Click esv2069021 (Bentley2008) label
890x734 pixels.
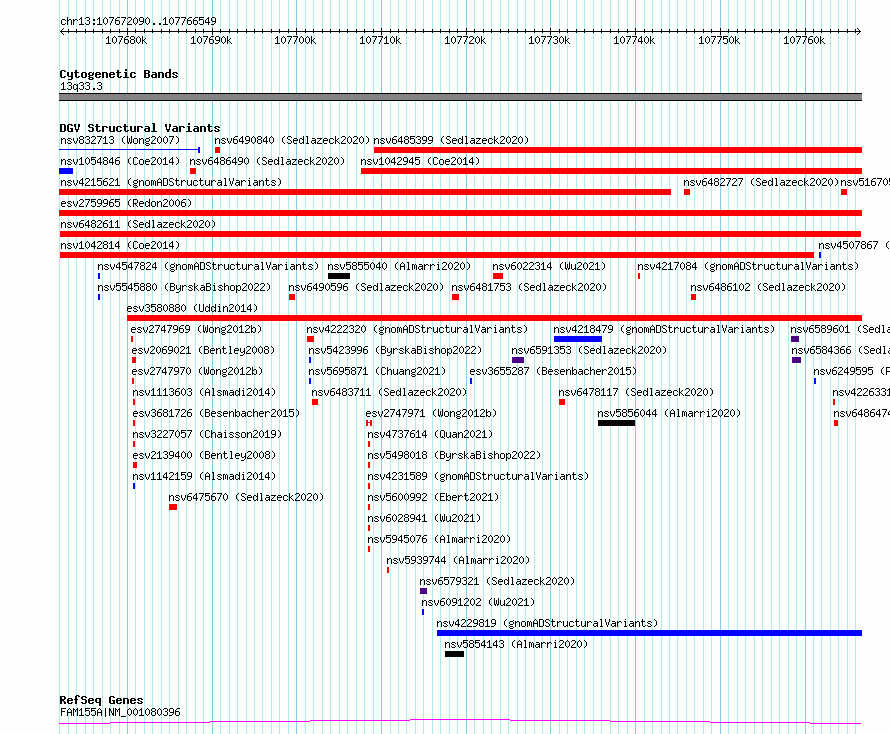[x=203, y=350]
